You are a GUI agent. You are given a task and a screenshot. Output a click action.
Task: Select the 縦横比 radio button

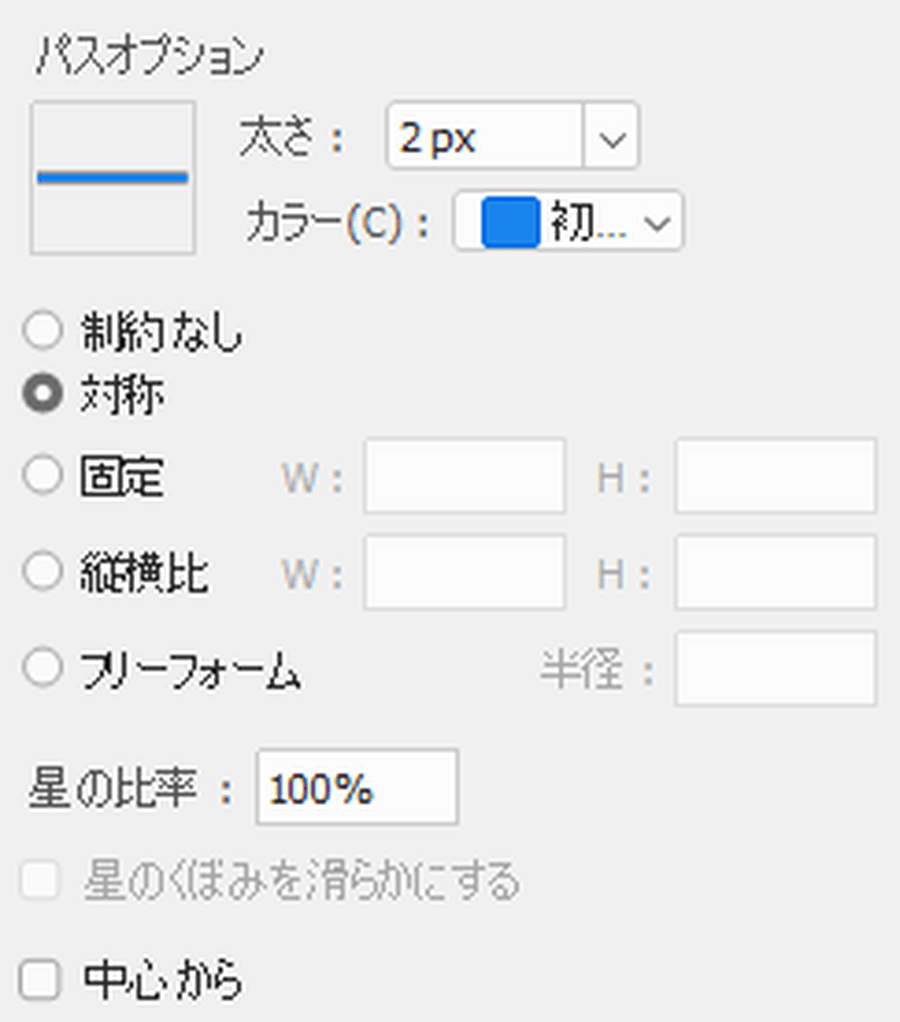[x=42, y=572]
